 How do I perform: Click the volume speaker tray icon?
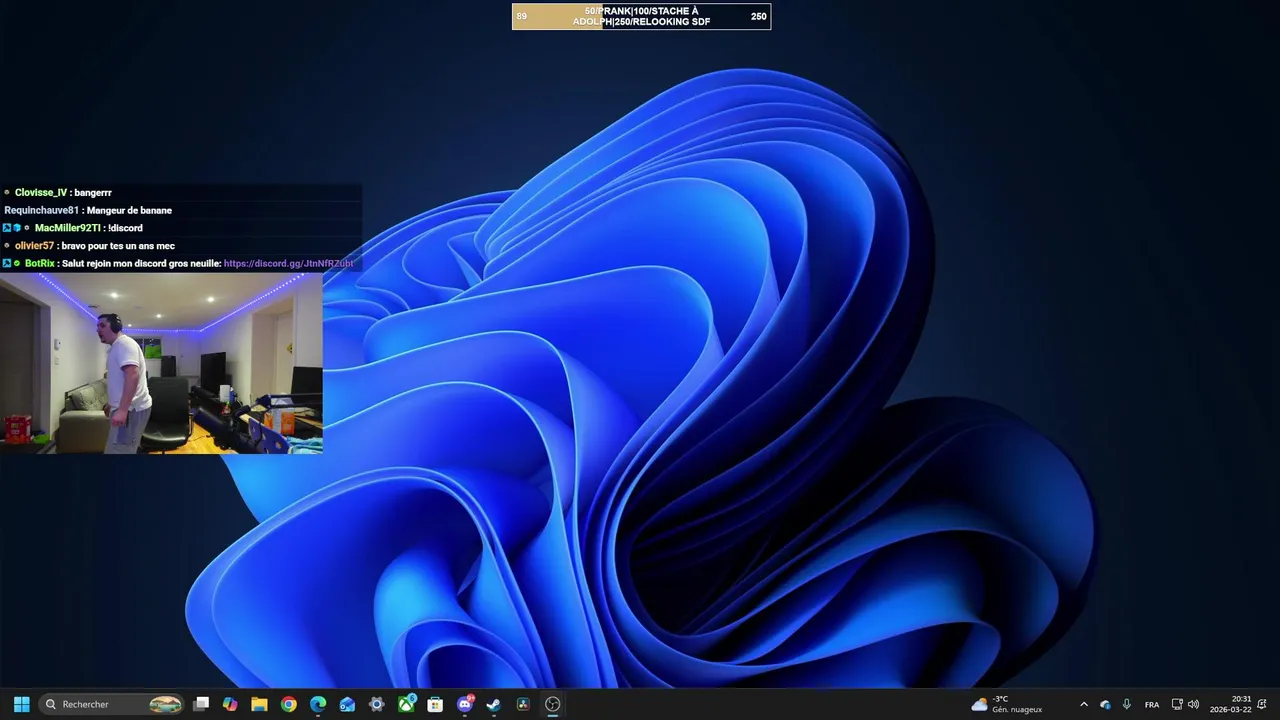pyautogui.click(x=1193, y=704)
